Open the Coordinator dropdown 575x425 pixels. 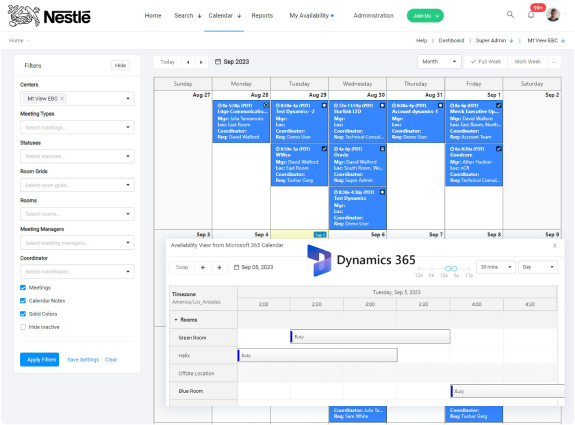[77, 272]
